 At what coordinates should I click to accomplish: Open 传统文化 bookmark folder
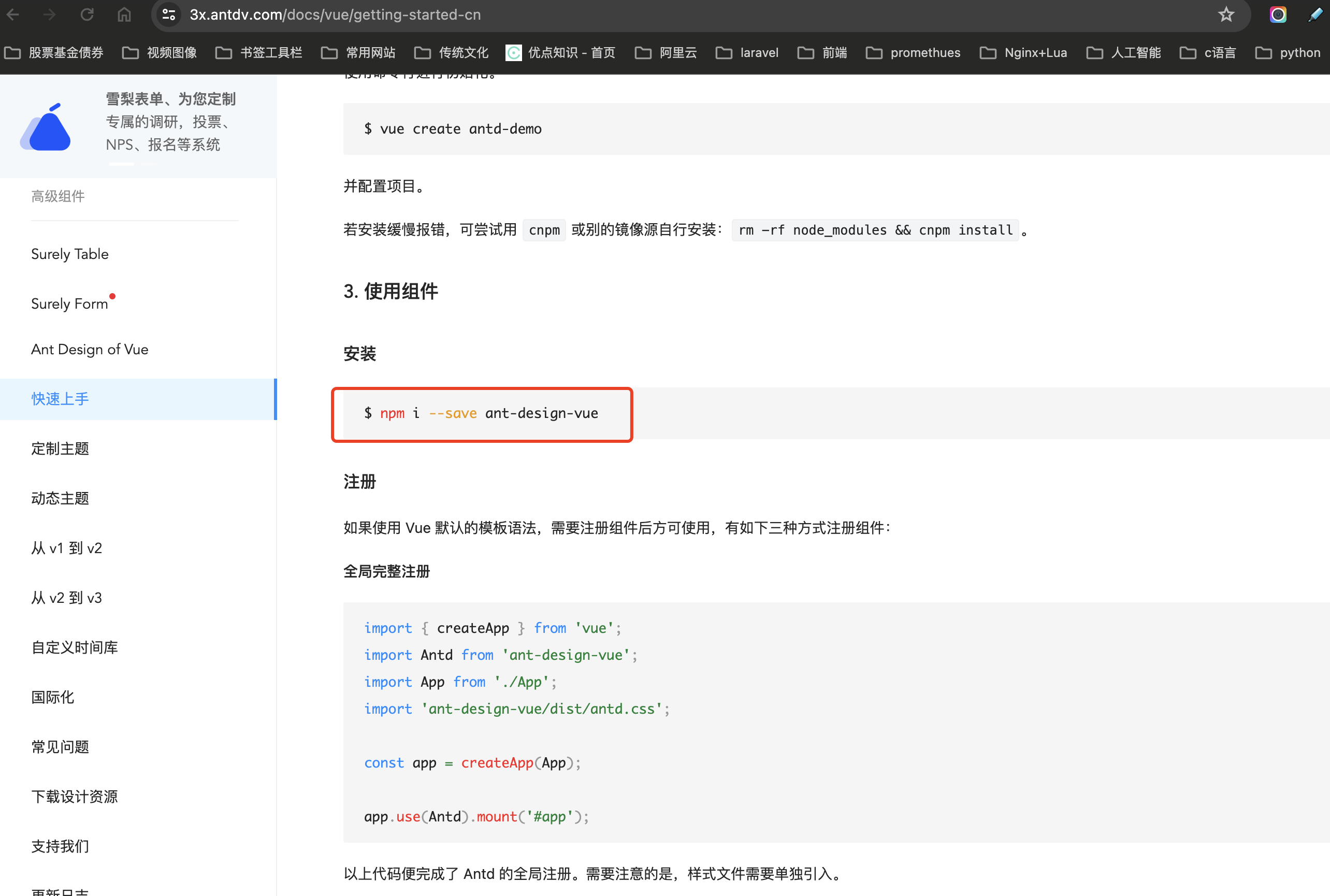451,53
